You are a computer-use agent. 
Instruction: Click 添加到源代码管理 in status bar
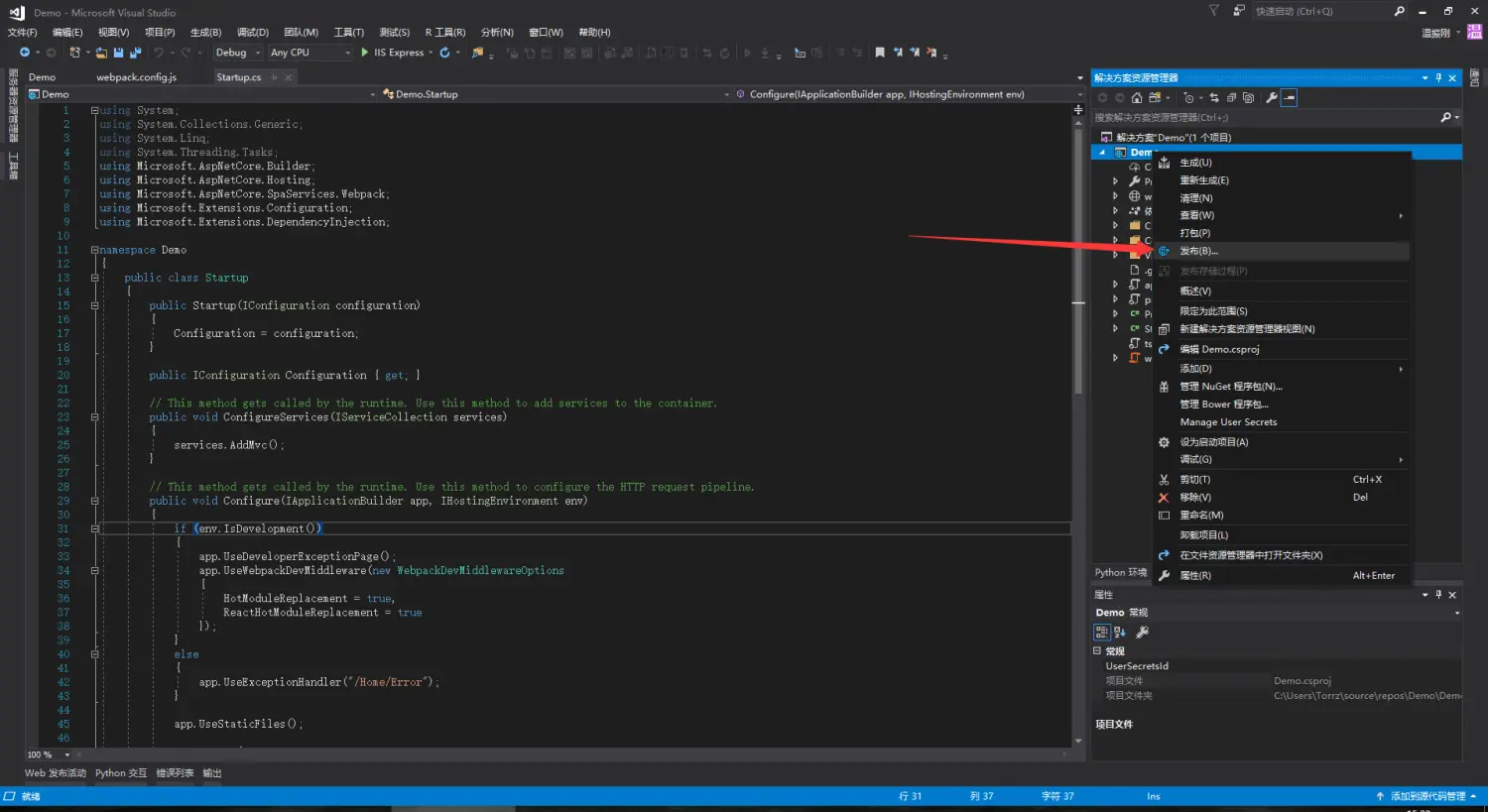(1426, 796)
